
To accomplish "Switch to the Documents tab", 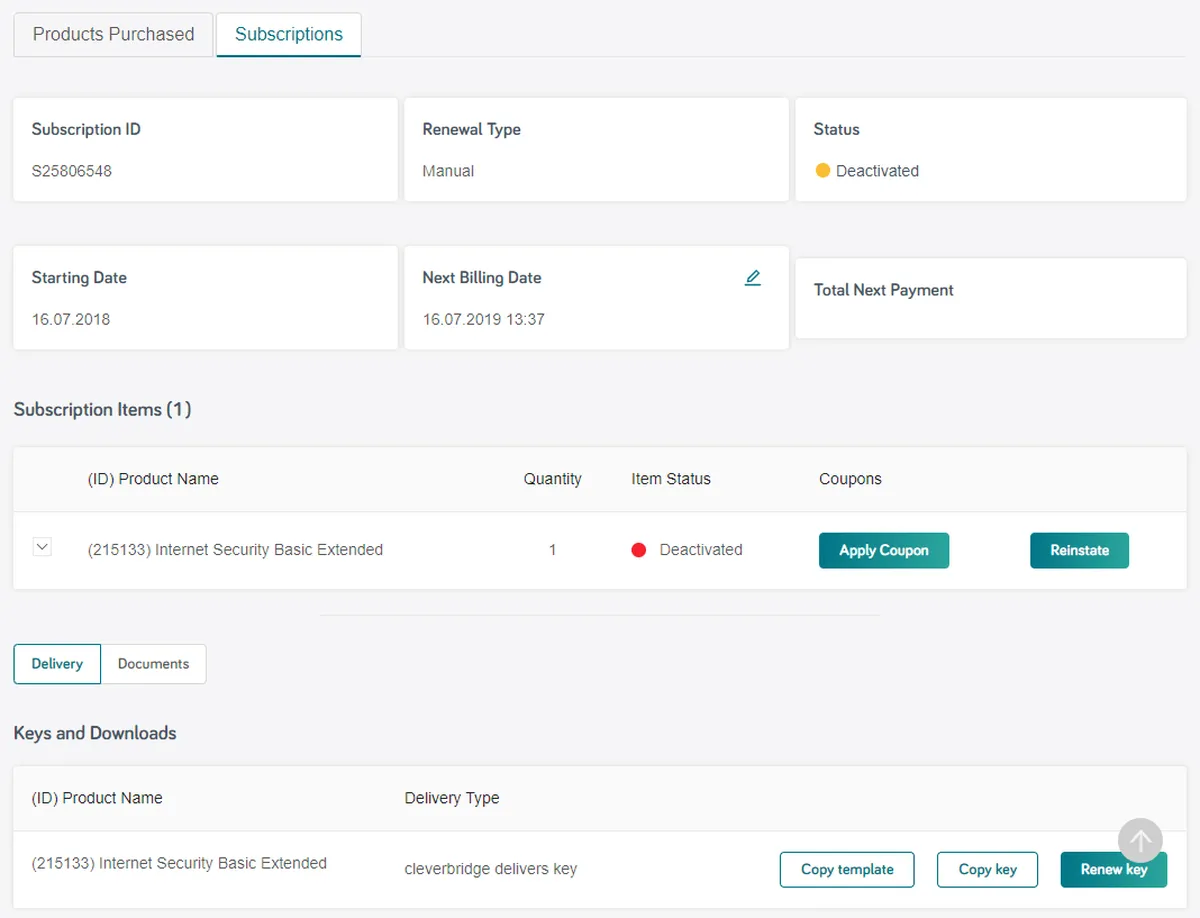I will tap(153, 664).
